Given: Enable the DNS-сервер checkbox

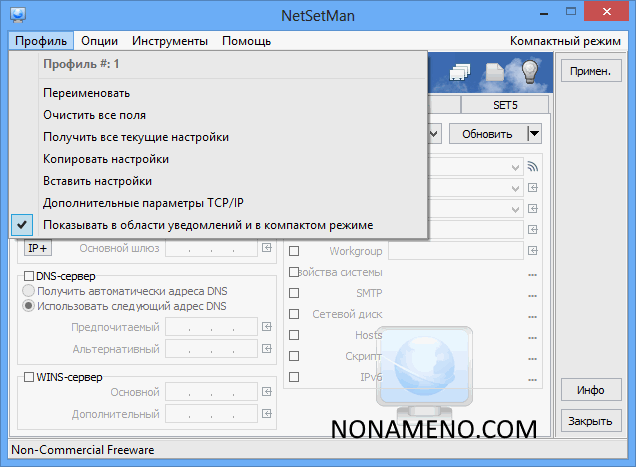Looking at the screenshot, I should pyautogui.click(x=29, y=275).
